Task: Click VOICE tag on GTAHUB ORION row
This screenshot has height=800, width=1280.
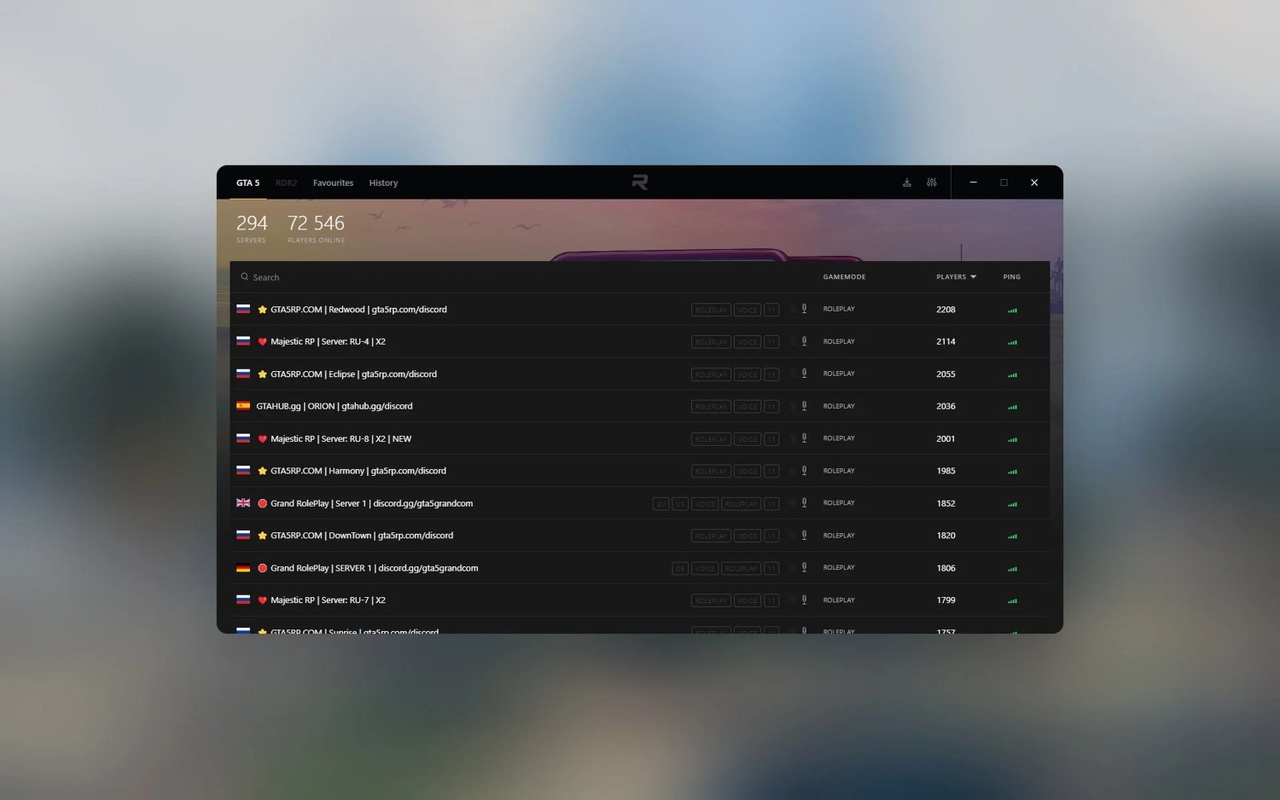Action: (747, 407)
